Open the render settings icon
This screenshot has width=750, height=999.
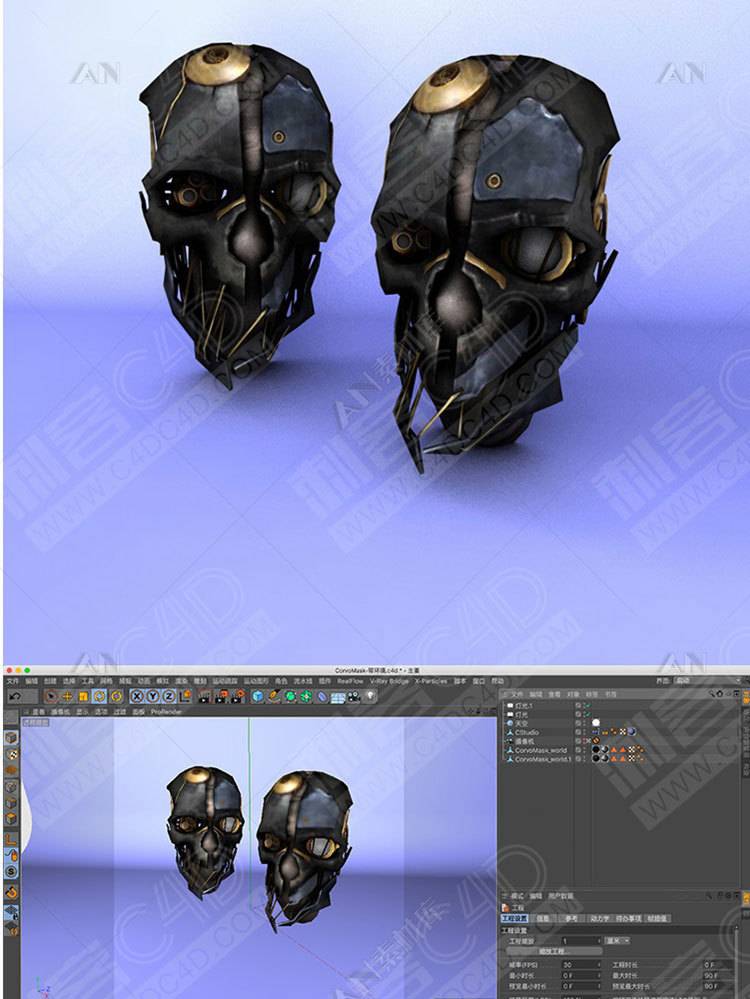coord(238,696)
